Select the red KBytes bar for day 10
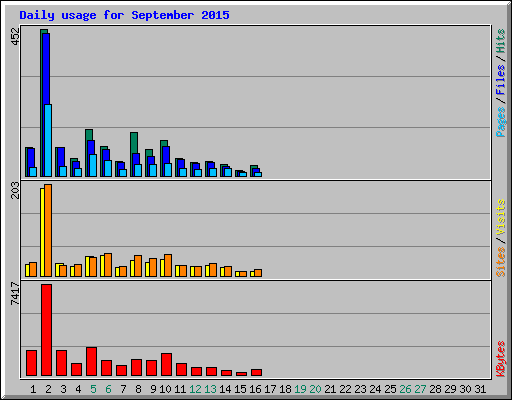This screenshot has height=400, width=512. [x=166, y=365]
